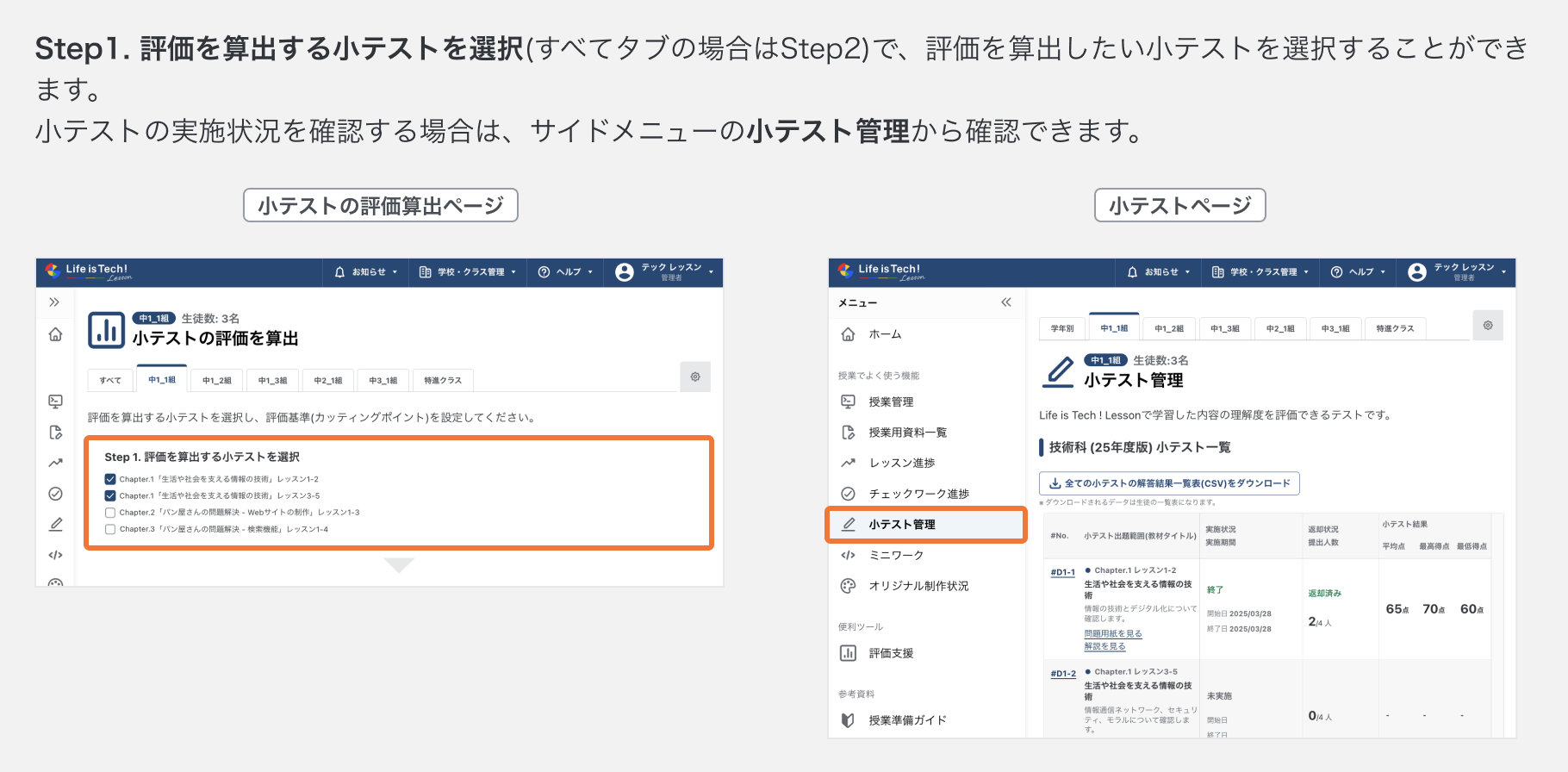This screenshot has width=1568, height=772.
Task: Open テック レッスン user menu in evaluation page
Action: coord(664,272)
